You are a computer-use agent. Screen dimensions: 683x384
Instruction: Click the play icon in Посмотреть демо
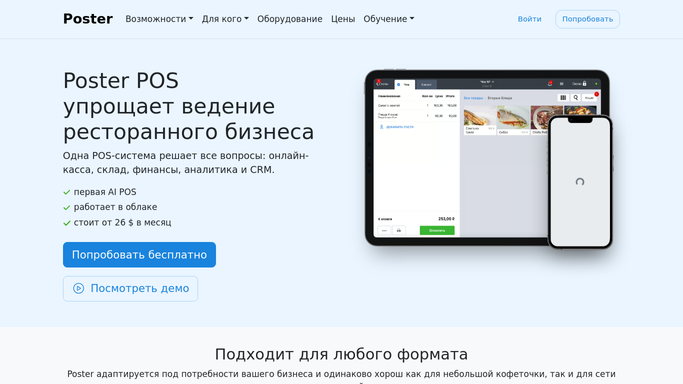tap(78, 288)
